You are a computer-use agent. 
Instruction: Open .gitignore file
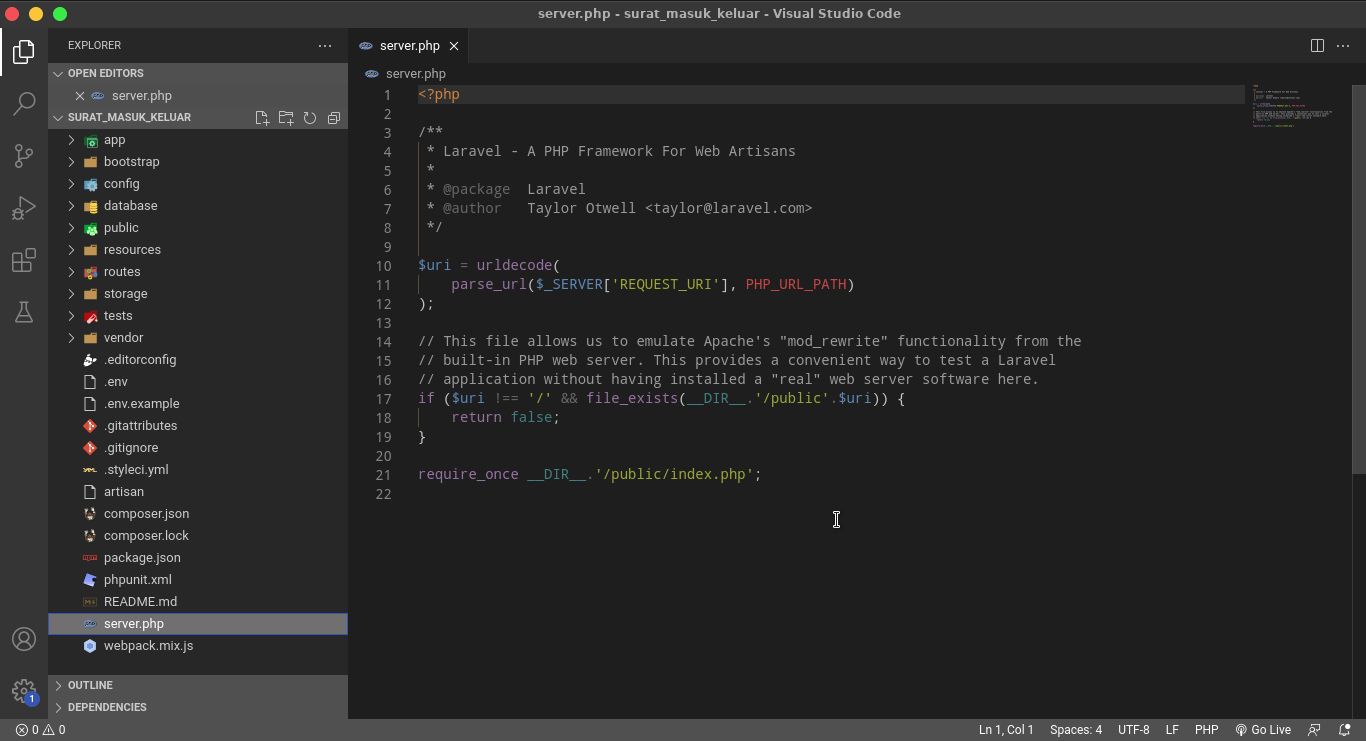coord(198,448)
